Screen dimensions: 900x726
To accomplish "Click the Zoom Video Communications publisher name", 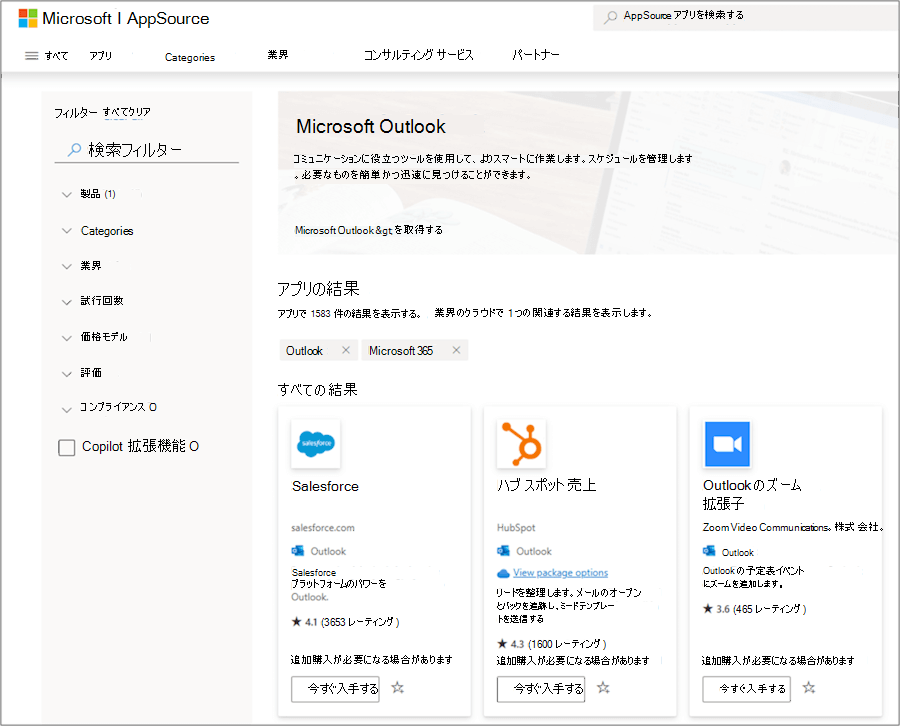I will [x=793, y=527].
